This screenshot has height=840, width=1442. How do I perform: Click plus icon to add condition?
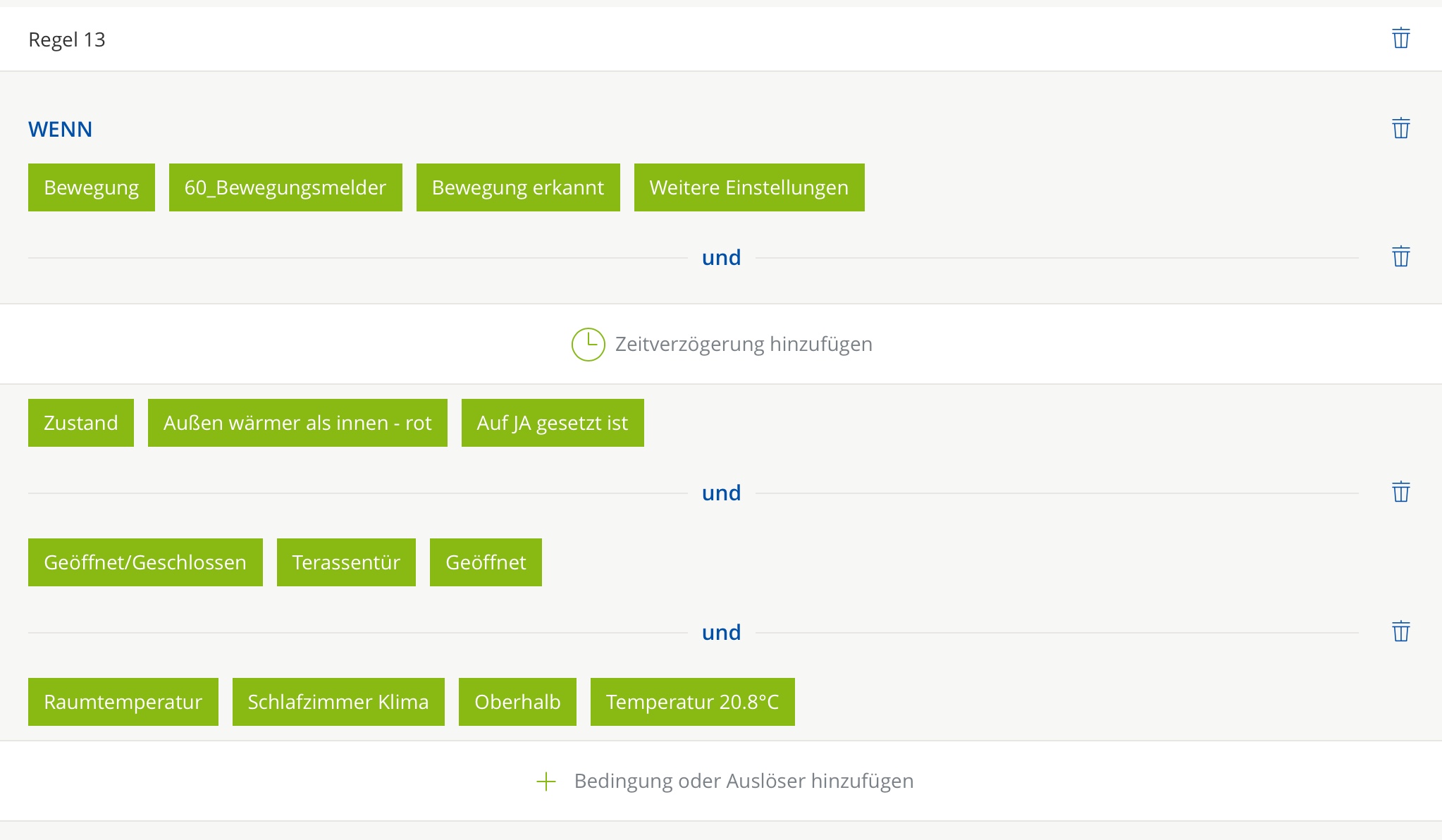[546, 782]
